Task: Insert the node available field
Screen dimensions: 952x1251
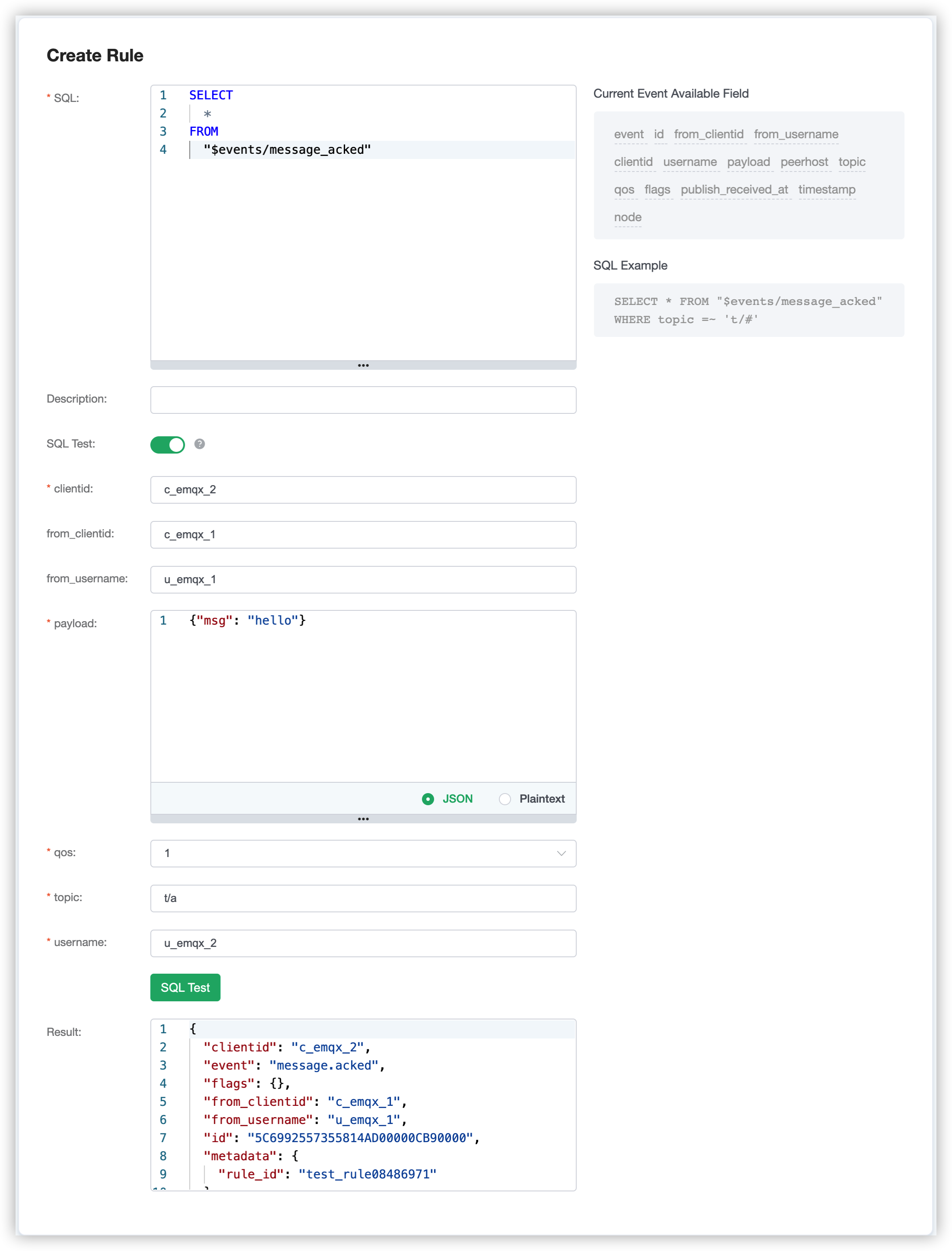Action: pos(627,218)
